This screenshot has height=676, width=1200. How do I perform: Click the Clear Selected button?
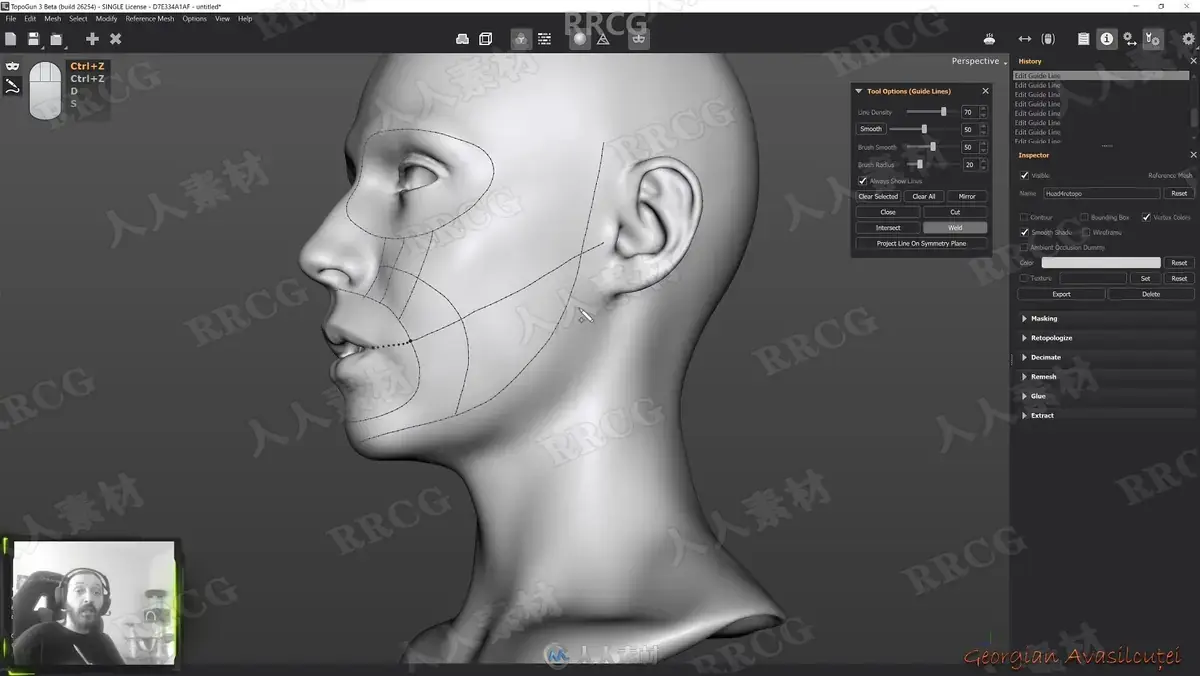tap(878, 196)
